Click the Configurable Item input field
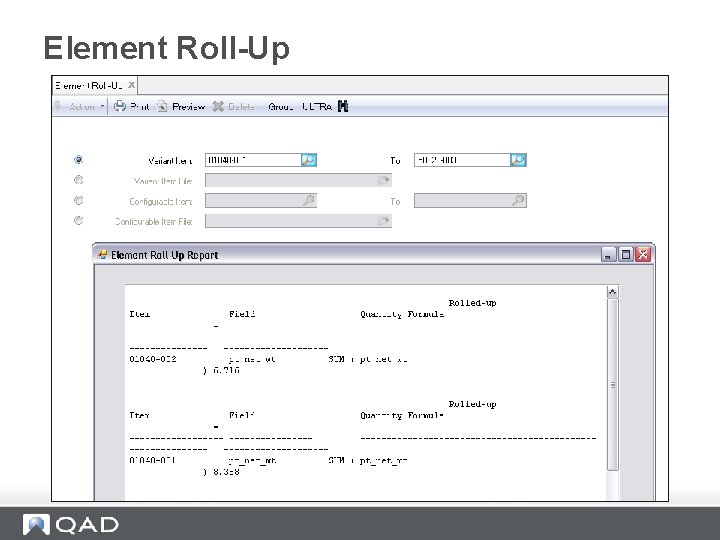720x540 pixels. pos(253,200)
